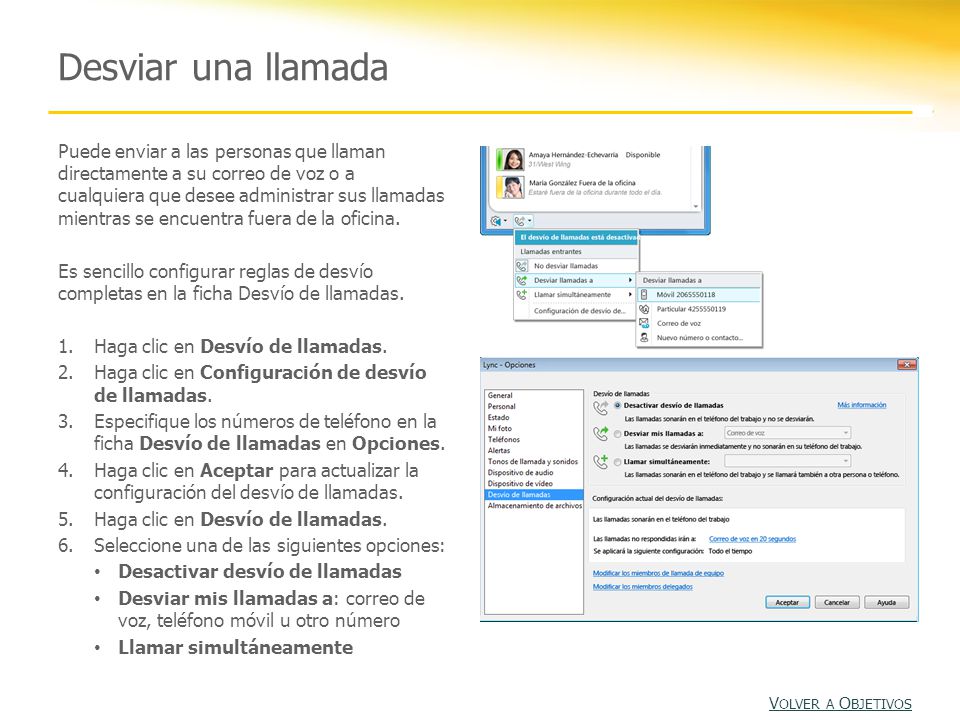Select Almacenamiento de archivos in options list
The width and height of the screenshot is (960, 720).
pos(534,506)
